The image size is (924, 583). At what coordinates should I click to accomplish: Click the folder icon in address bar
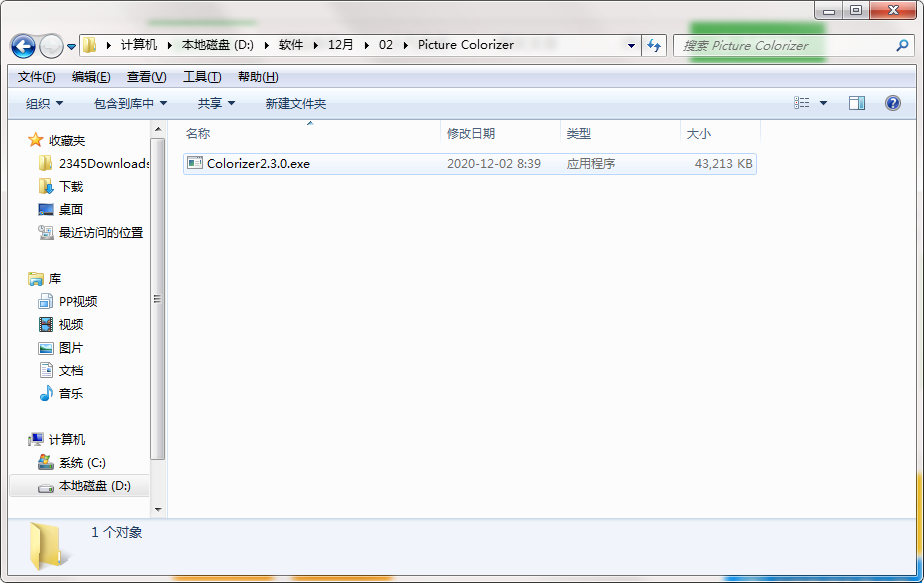pyautogui.click(x=90, y=45)
